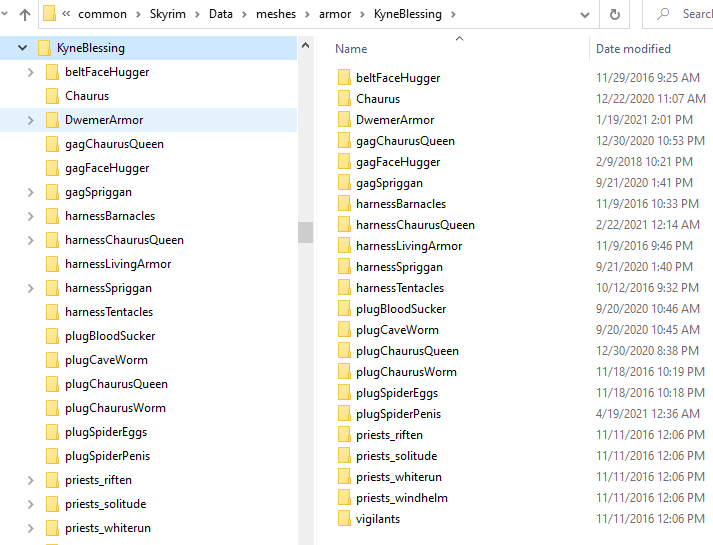Viewport: 713px width, 545px height.
Task: Open recent locations dropdown arrow
Action: [5, 15]
